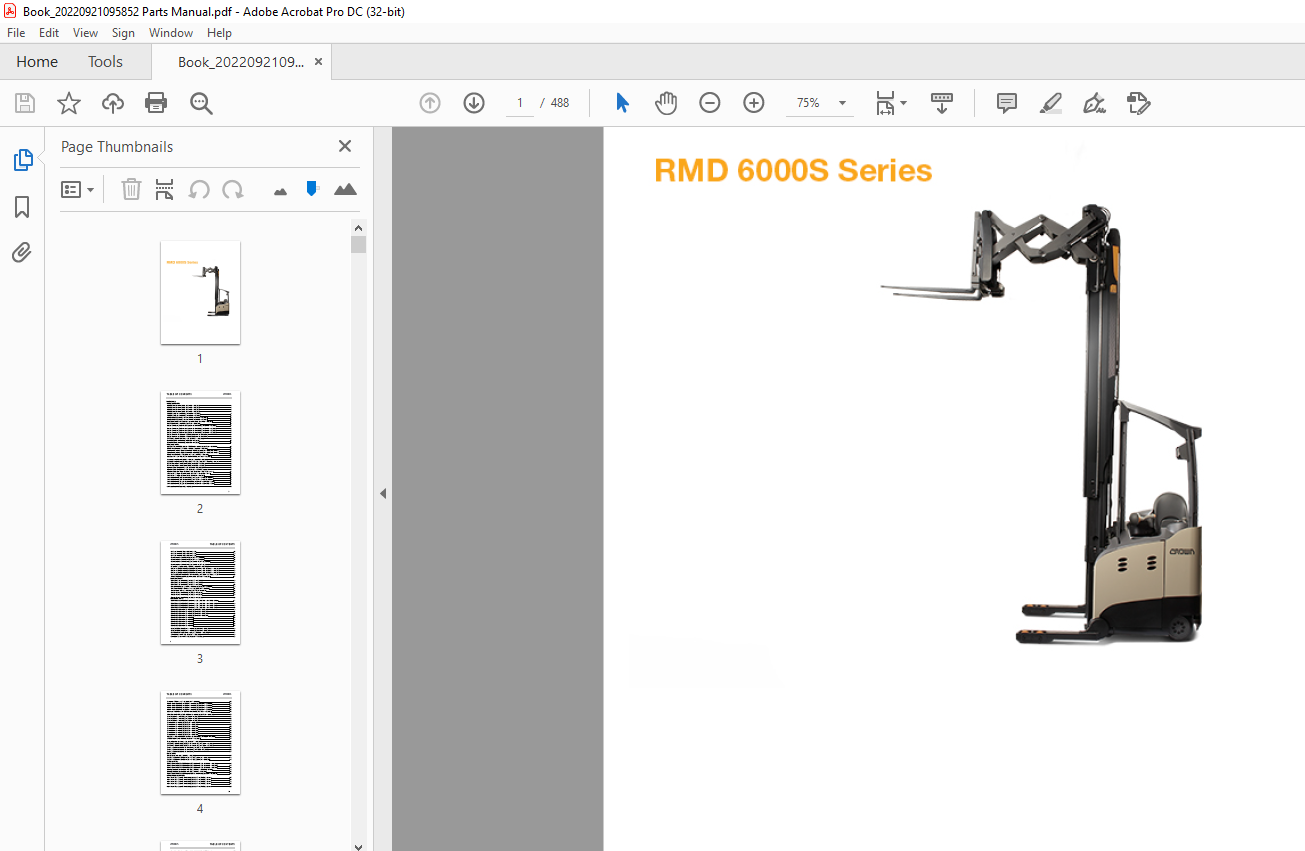The image size is (1305, 851).
Task: Open Bookmarks sidebar panel
Action: (x=22, y=207)
